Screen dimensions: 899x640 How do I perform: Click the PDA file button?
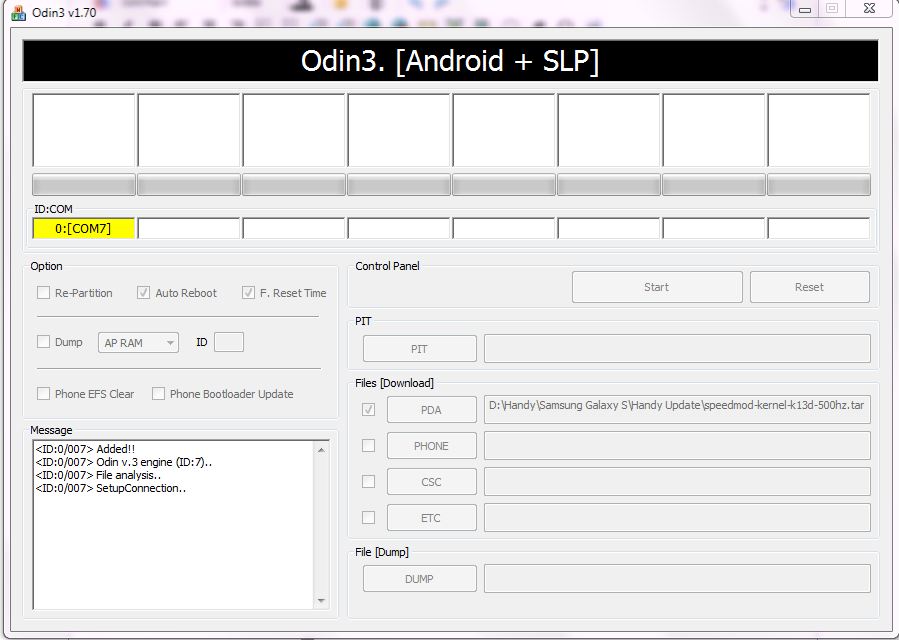point(432,409)
